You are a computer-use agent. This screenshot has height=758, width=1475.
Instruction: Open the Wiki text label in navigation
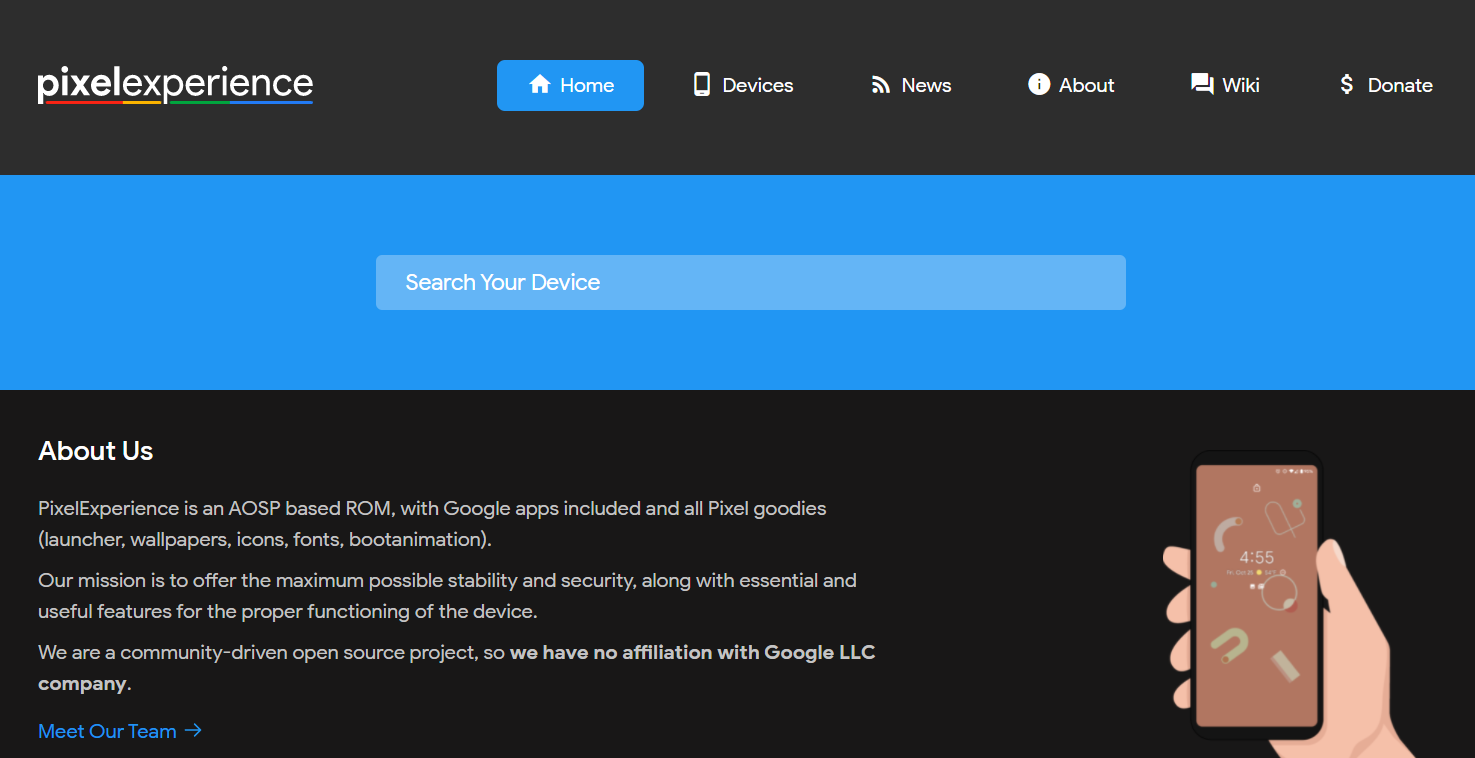tap(1241, 85)
